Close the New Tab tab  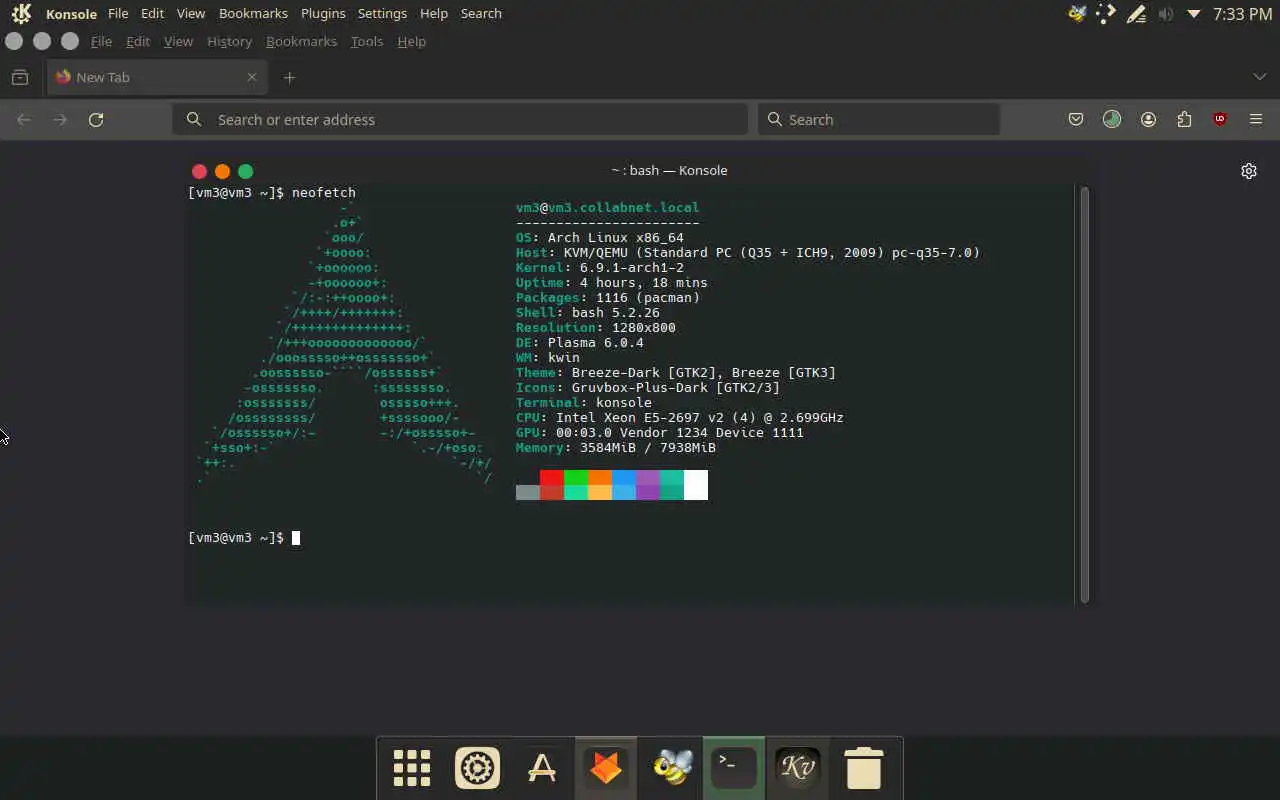click(x=252, y=77)
